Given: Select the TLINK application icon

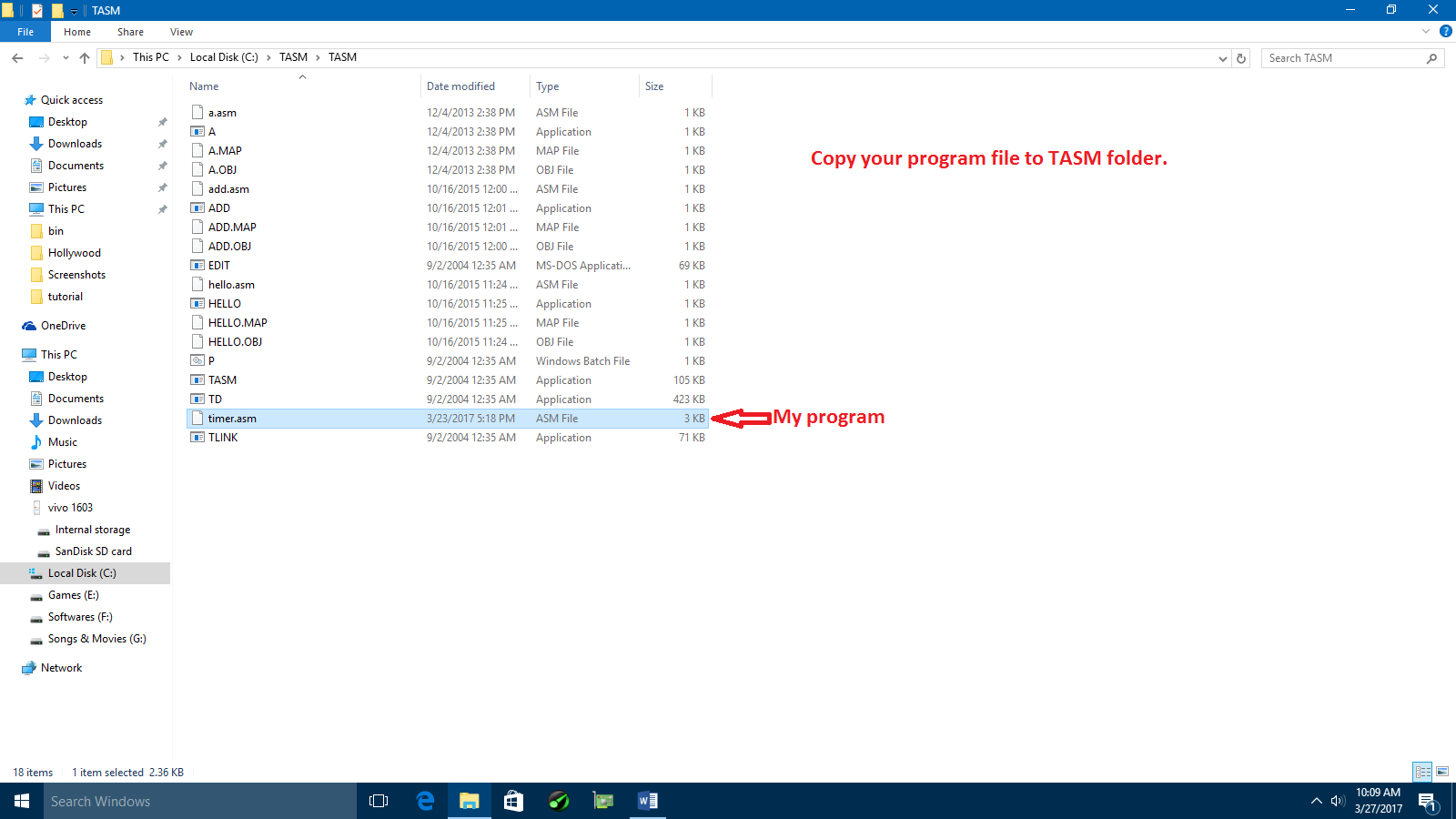Looking at the screenshot, I should point(197,438).
